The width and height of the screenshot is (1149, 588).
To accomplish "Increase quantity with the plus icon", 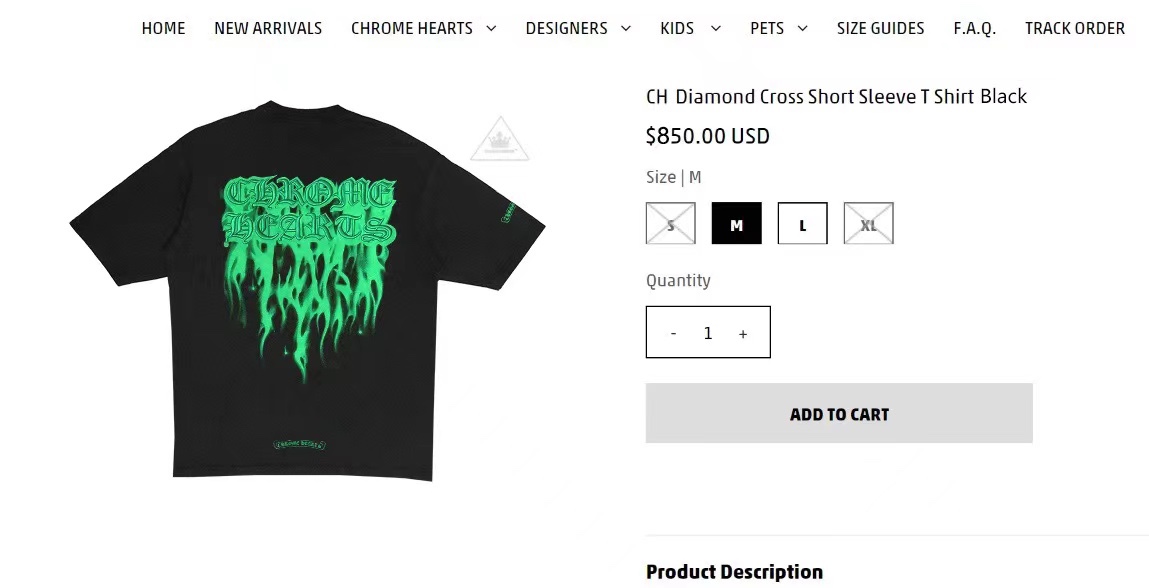I will [x=743, y=334].
